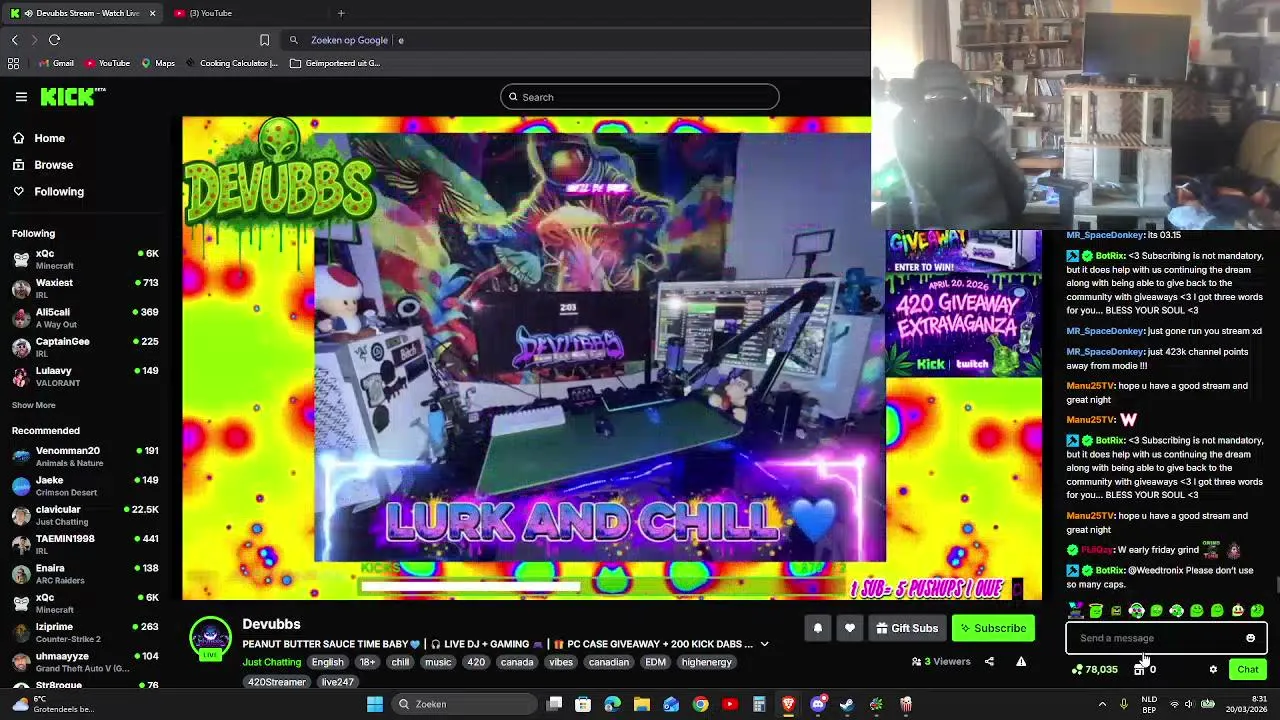Show hidden system tray icons
Image resolution: width=1280 pixels, height=720 pixels.
[x=1102, y=704]
